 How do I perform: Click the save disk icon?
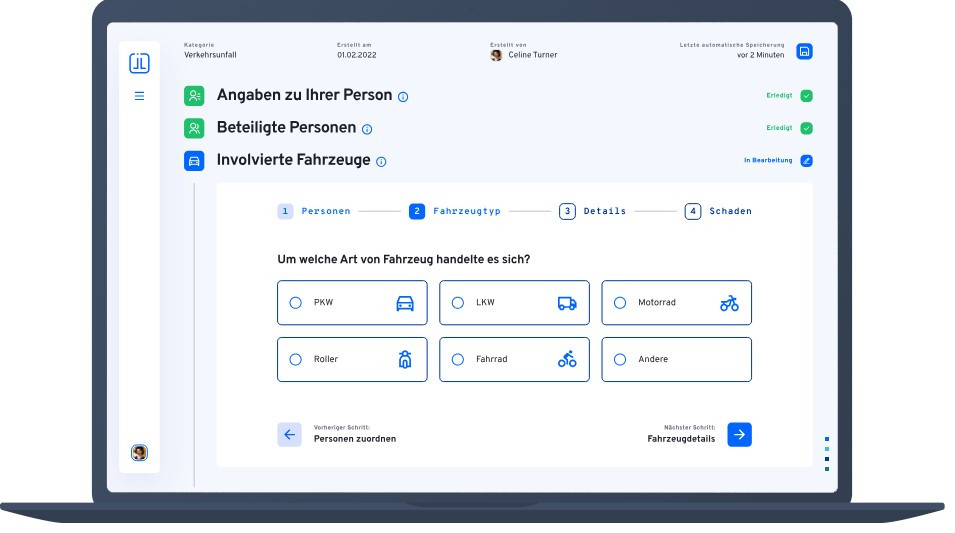[804, 51]
